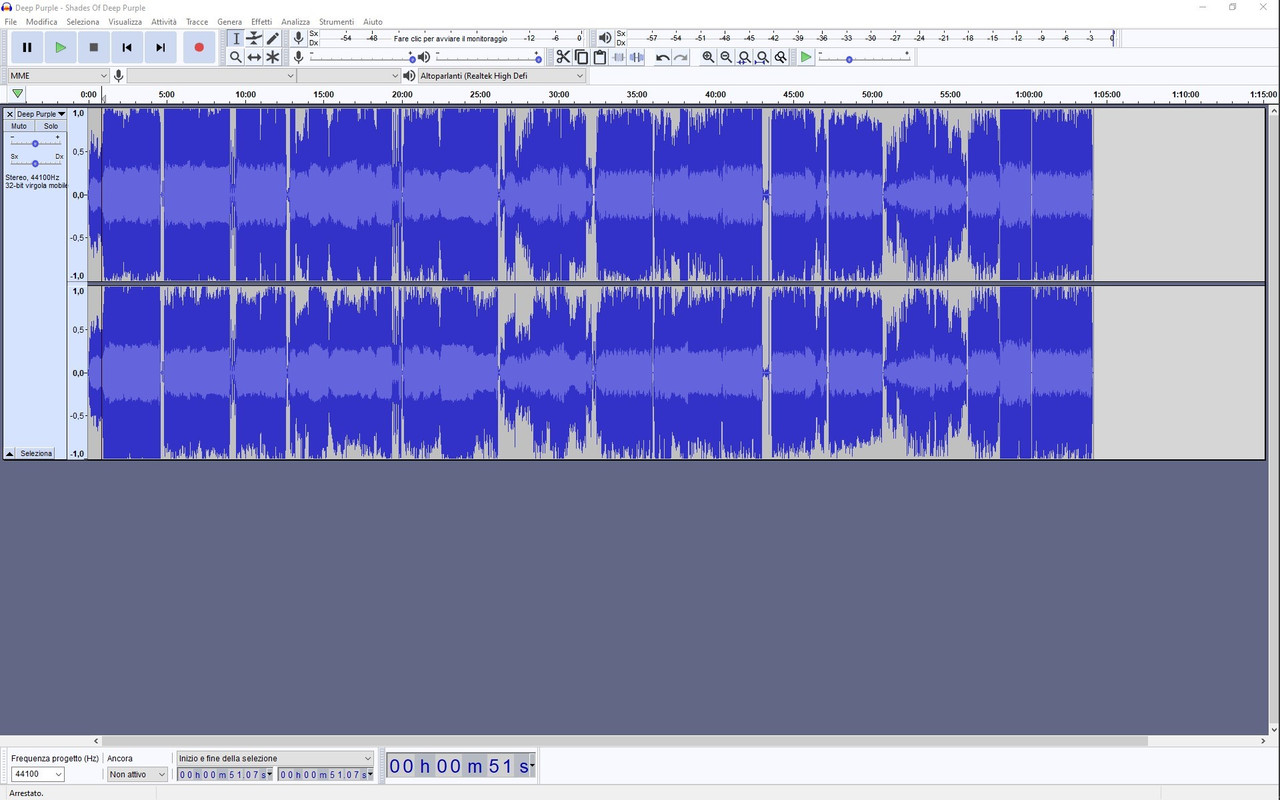Open the File menu
This screenshot has width=1280, height=800.
pyautogui.click(x=11, y=21)
